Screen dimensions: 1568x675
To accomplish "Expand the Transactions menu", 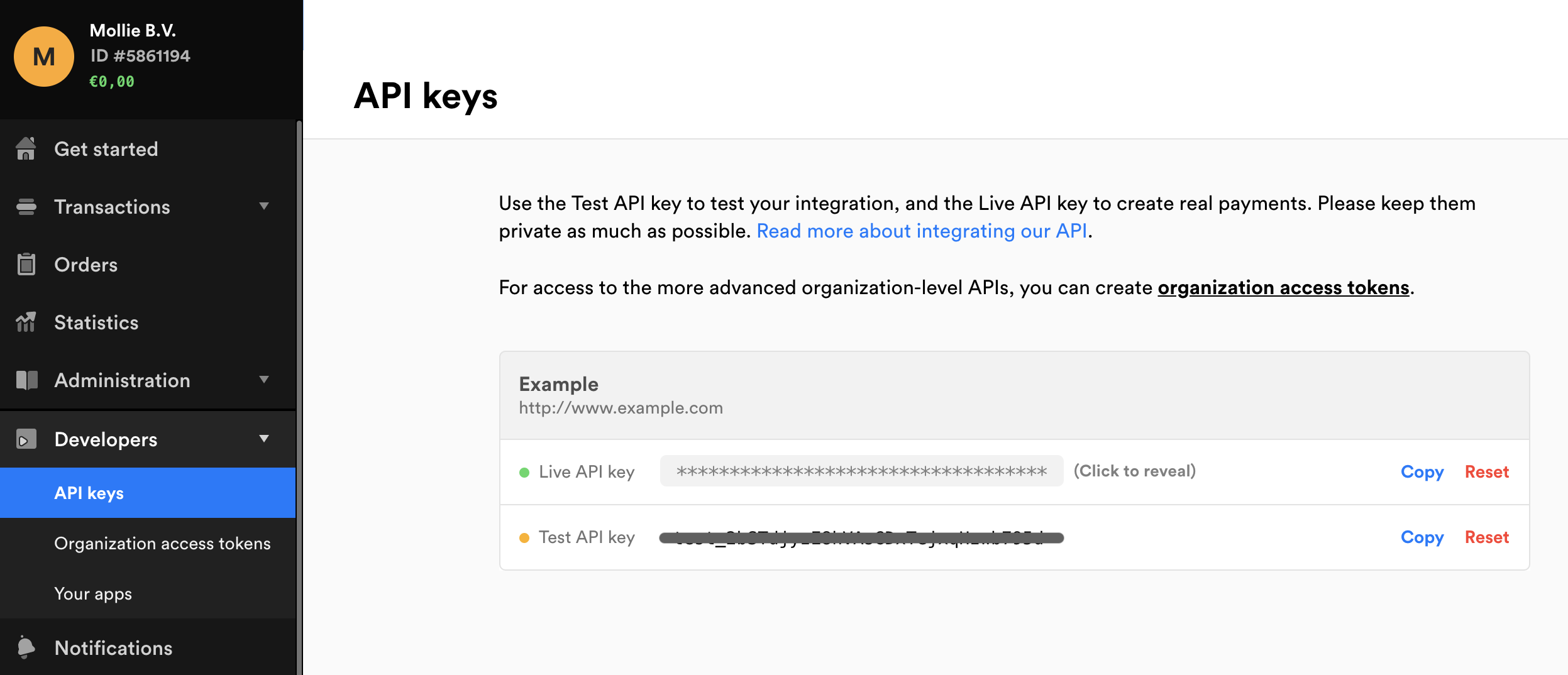I will click(x=265, y=206).
